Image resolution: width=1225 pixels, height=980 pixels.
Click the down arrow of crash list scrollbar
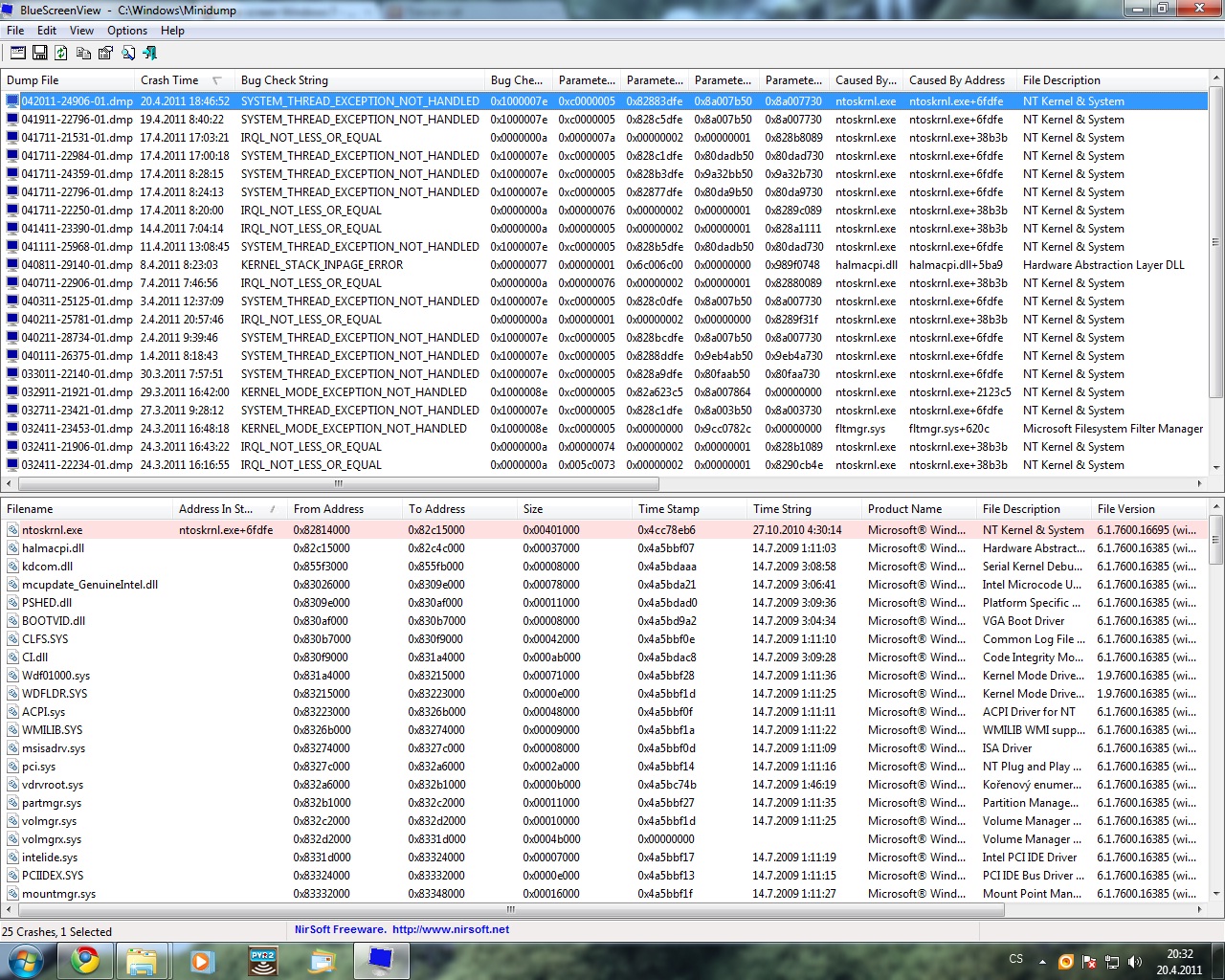1216,468
